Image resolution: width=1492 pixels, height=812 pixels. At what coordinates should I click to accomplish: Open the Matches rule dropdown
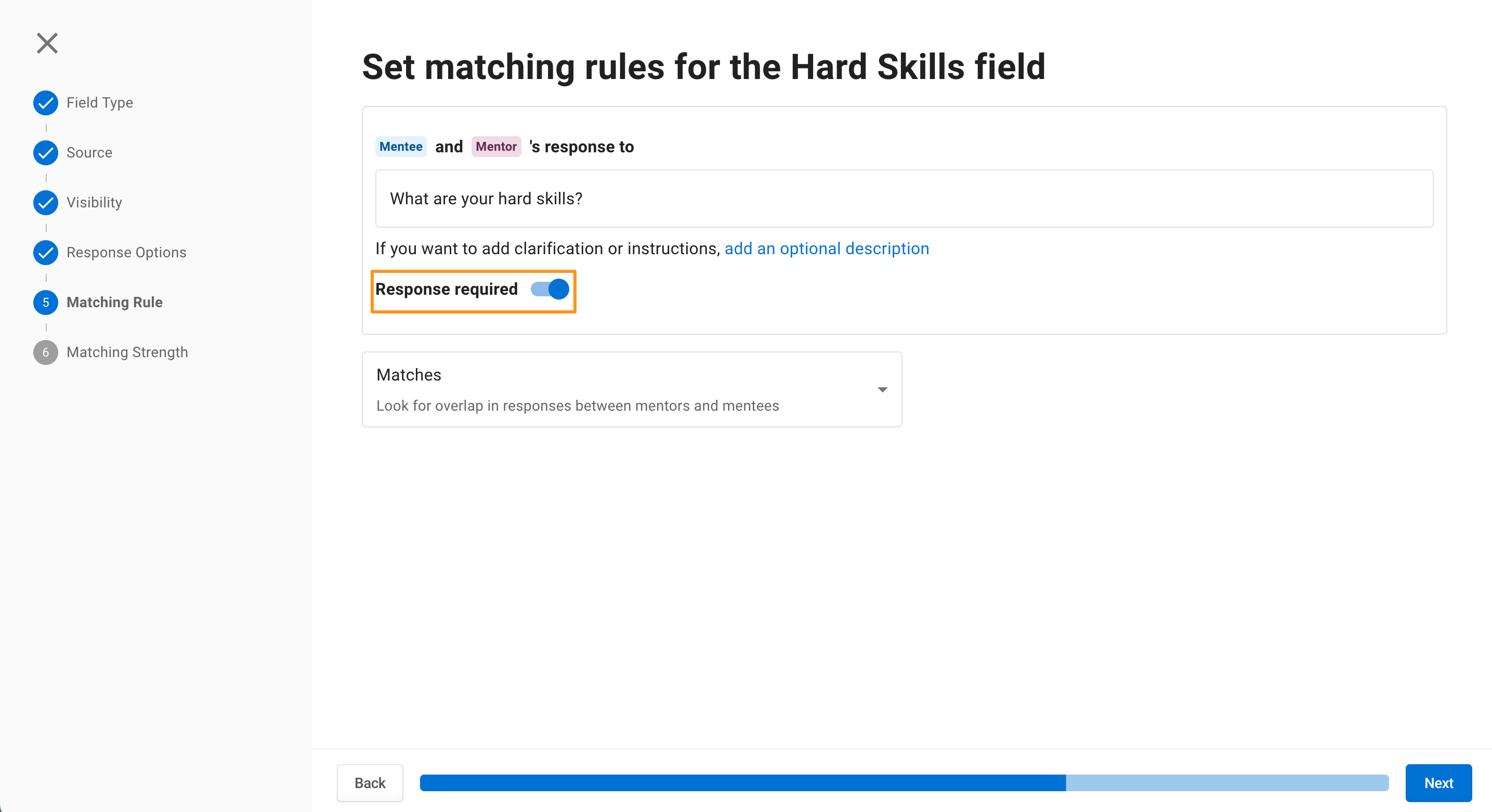[632, 389]
